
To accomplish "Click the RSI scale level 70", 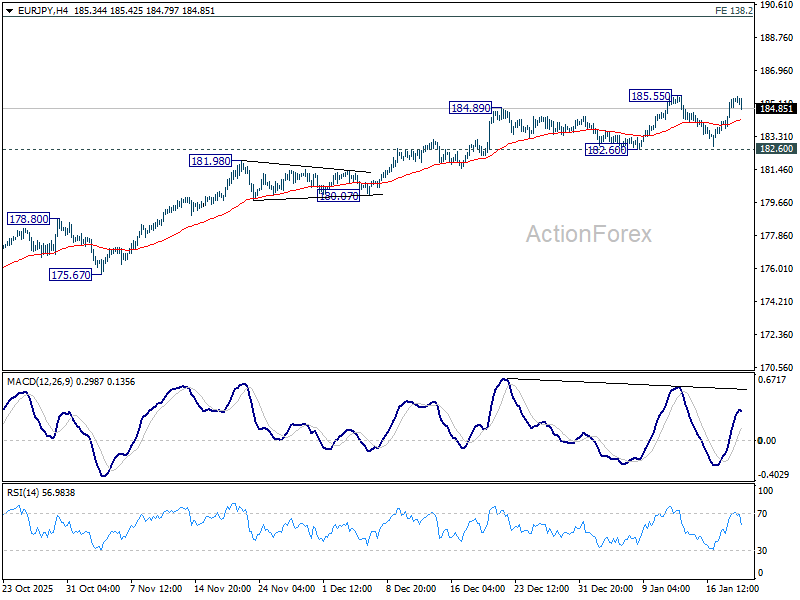I will (762, 514).
